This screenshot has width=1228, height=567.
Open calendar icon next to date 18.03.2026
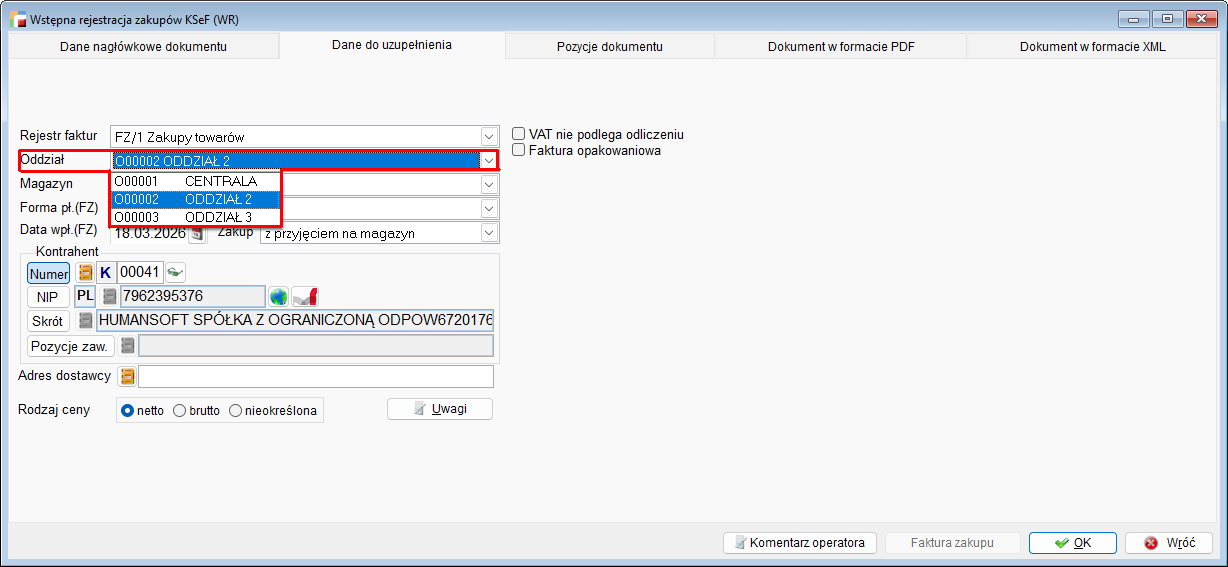(x=197, y=234)
